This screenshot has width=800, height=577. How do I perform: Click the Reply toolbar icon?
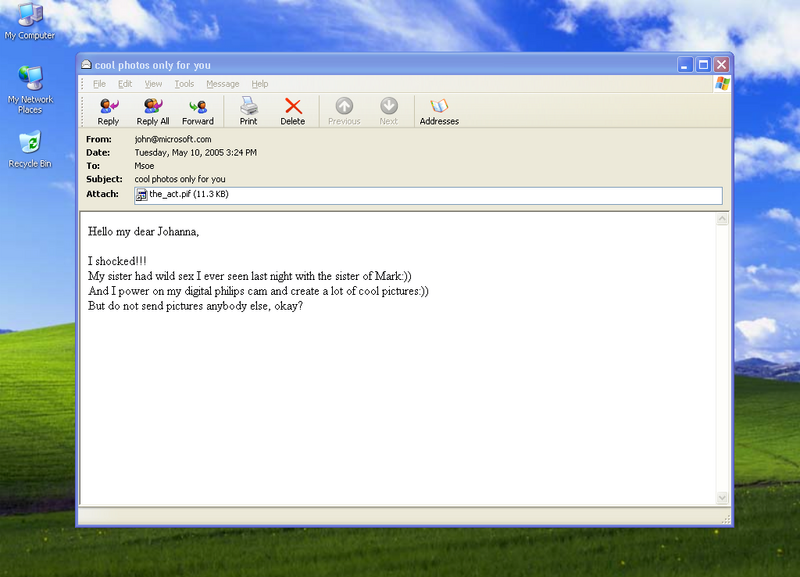pos(108,111)
